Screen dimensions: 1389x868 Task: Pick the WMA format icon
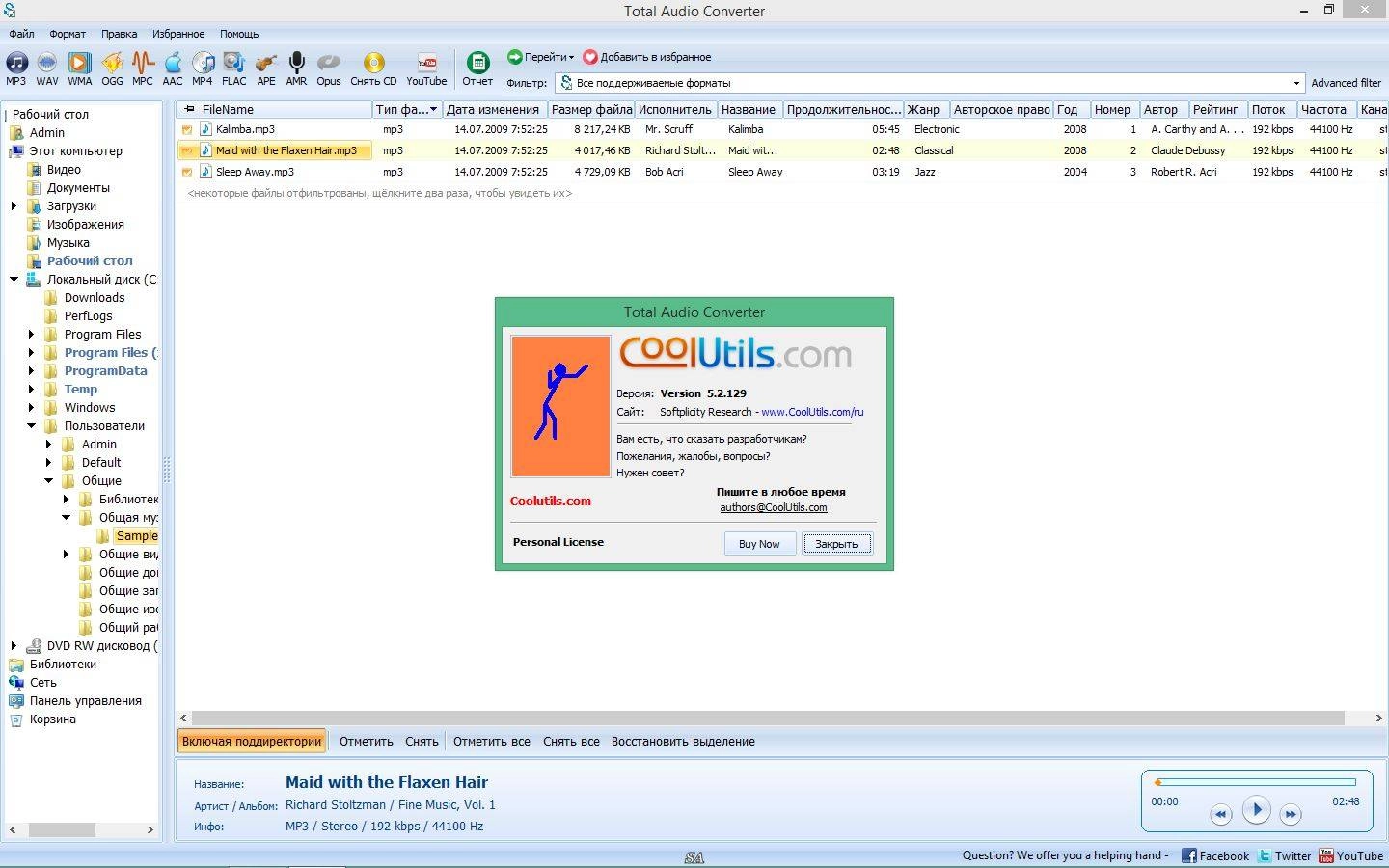80,69
